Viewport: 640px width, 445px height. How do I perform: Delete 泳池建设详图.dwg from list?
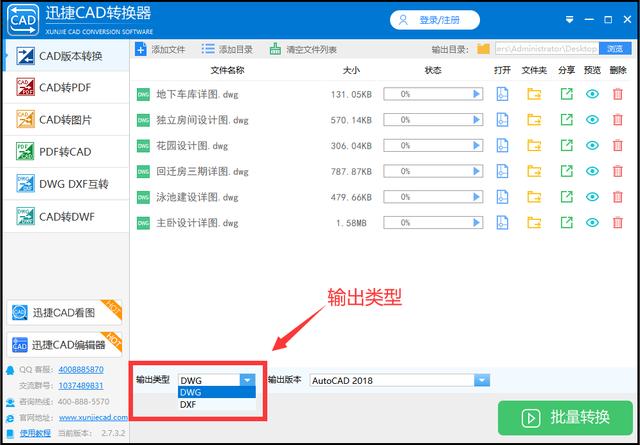tap(618, 197)
